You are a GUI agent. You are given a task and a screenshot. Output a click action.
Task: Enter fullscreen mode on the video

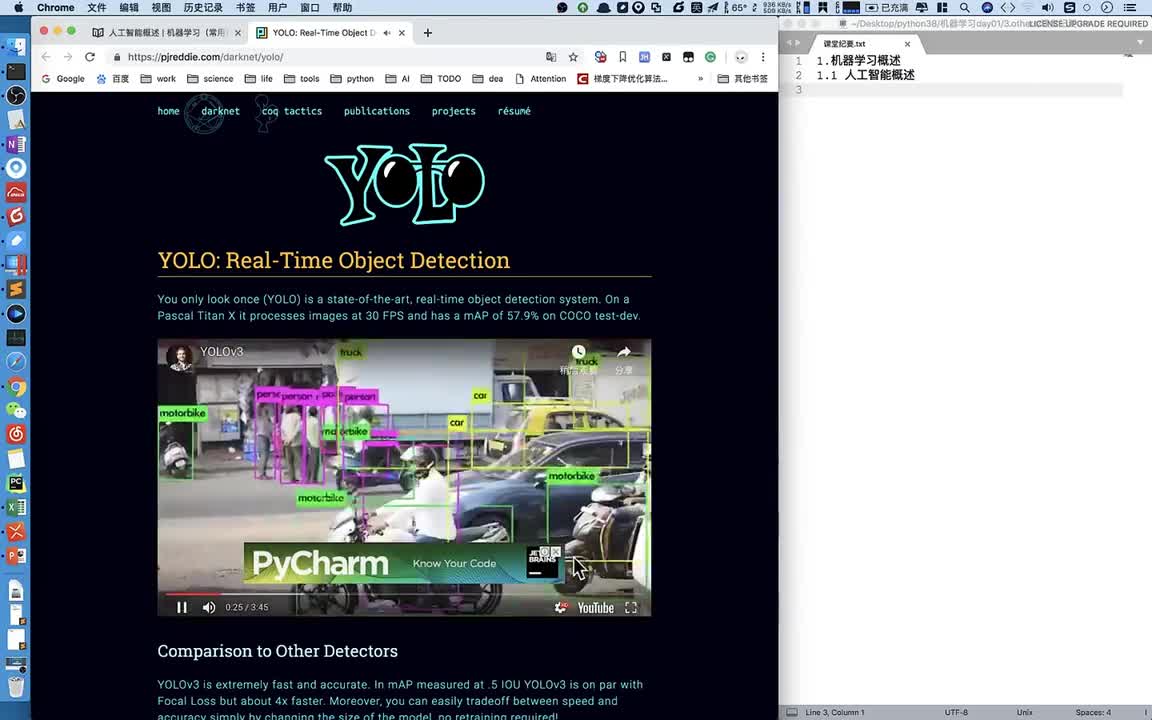click(x=631, y=607)
